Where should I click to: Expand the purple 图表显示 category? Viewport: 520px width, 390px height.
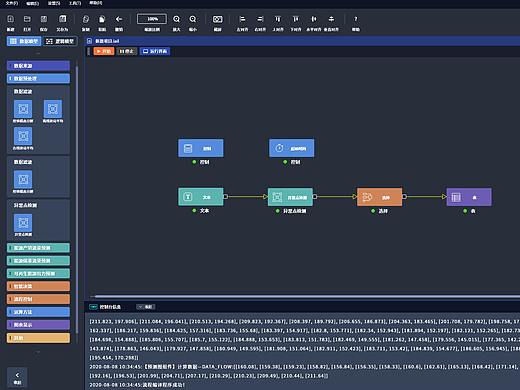pyautogui.click(x=38, y=324)
